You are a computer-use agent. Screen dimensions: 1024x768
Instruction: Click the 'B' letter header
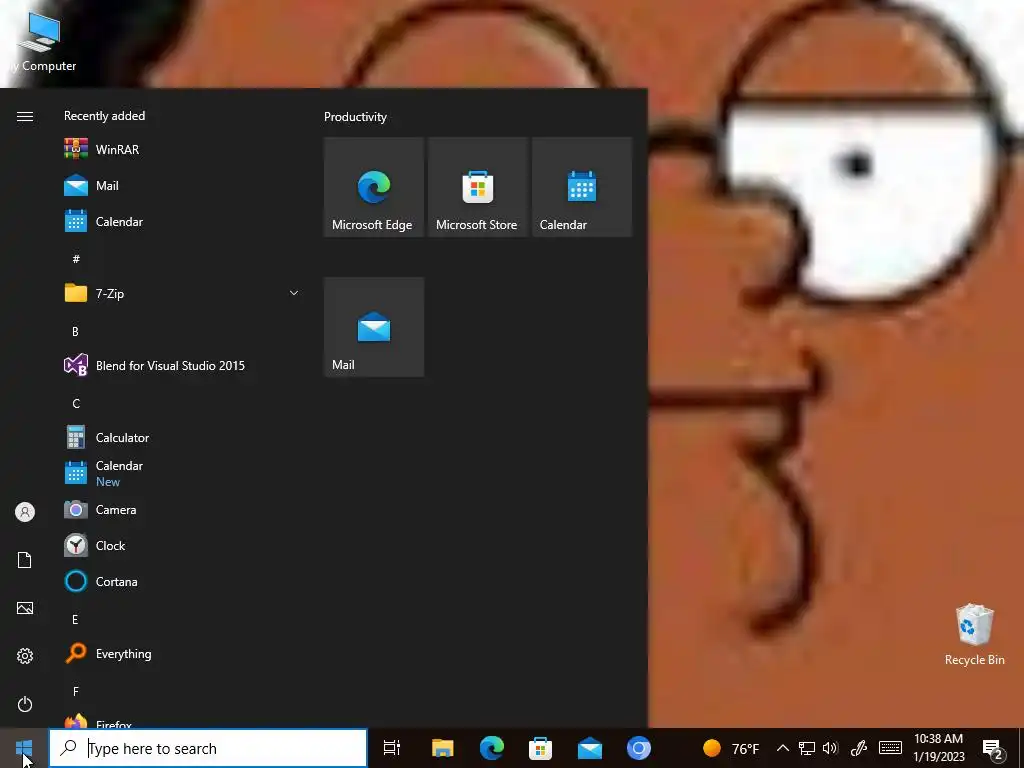click(x=75, y=332)
